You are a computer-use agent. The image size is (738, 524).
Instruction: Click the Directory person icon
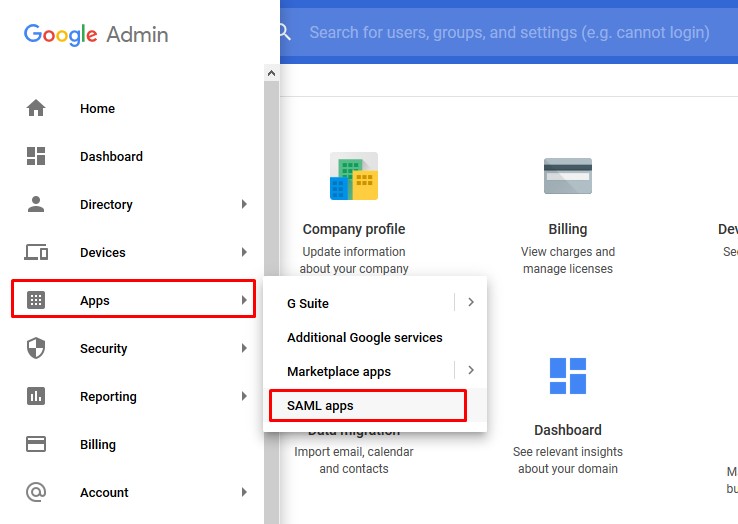(x=36, y=204)
